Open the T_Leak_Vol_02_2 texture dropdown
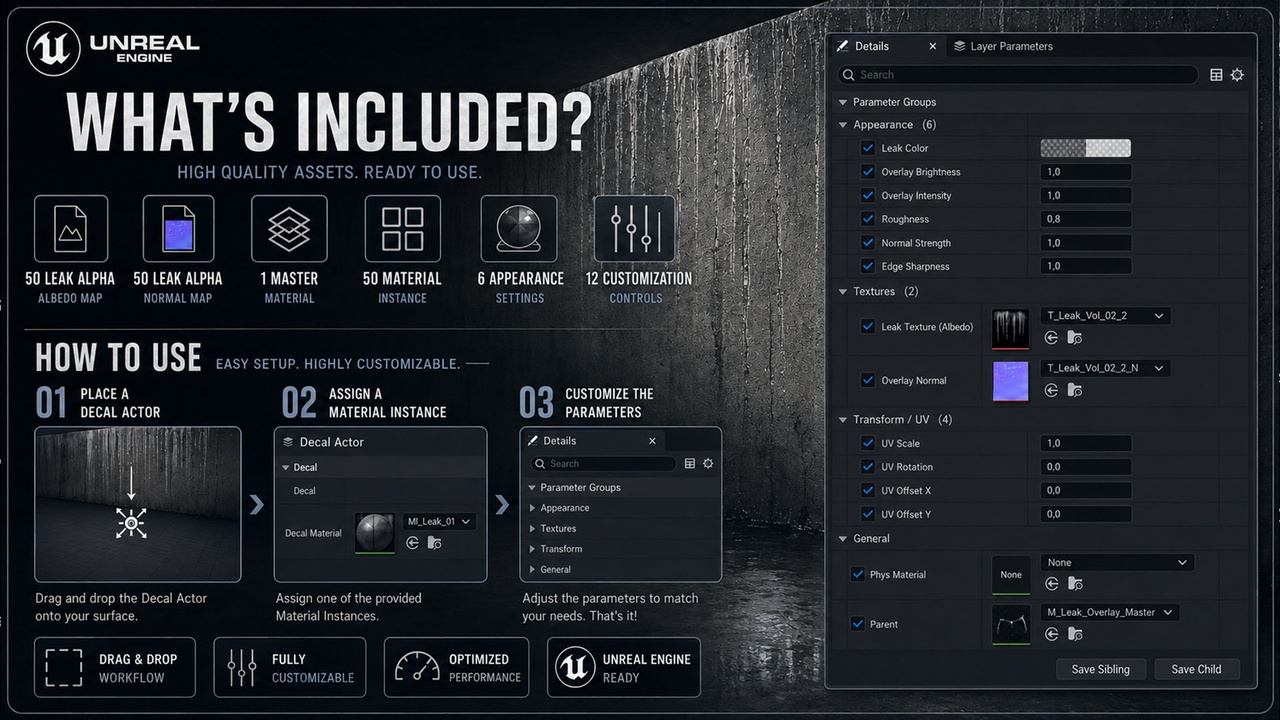The height and width of the screenshot is (720, 1280). tap(1105, 316)
